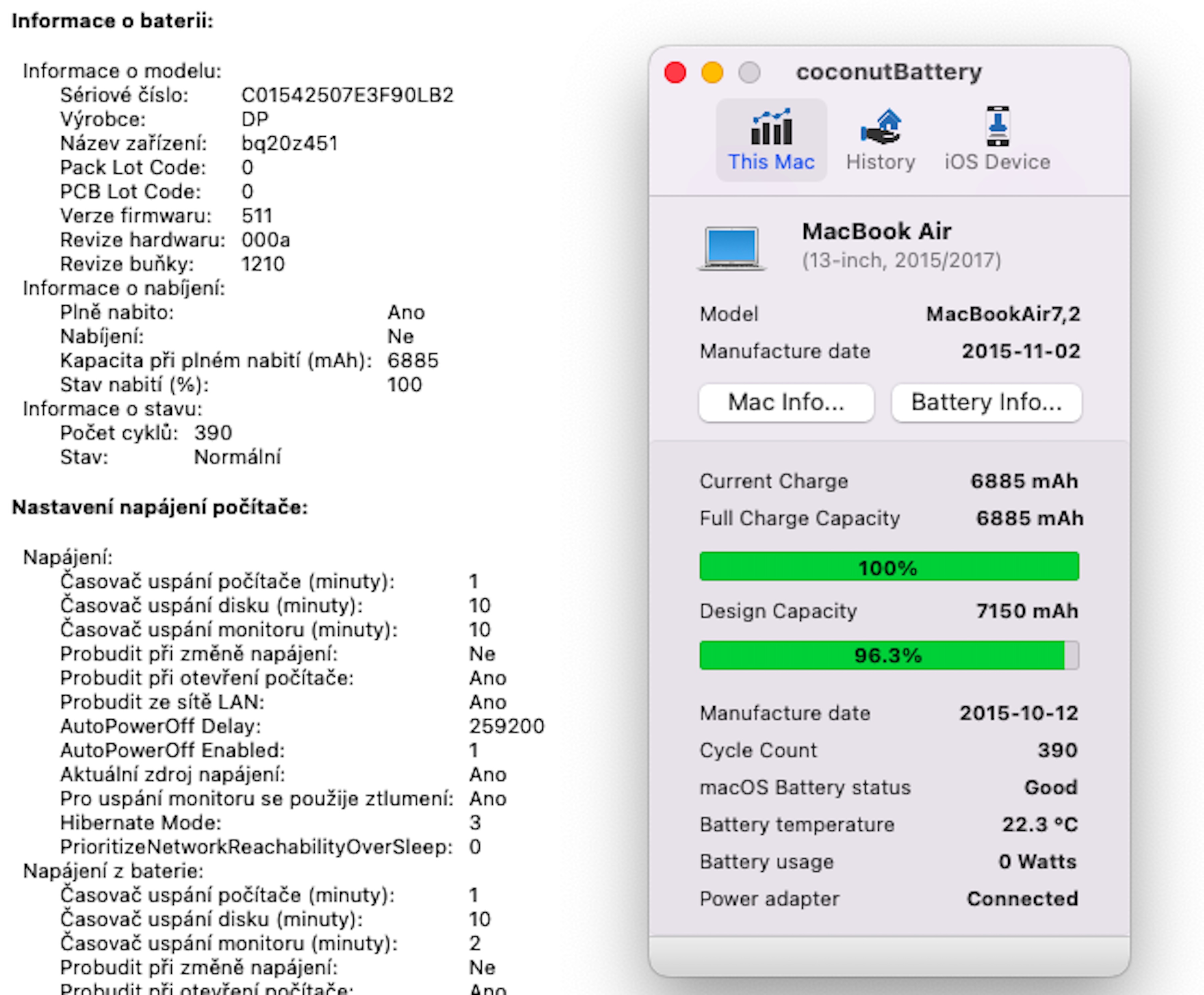Click the History hand-house icon
1204x995 pixels.
(880, 127)
